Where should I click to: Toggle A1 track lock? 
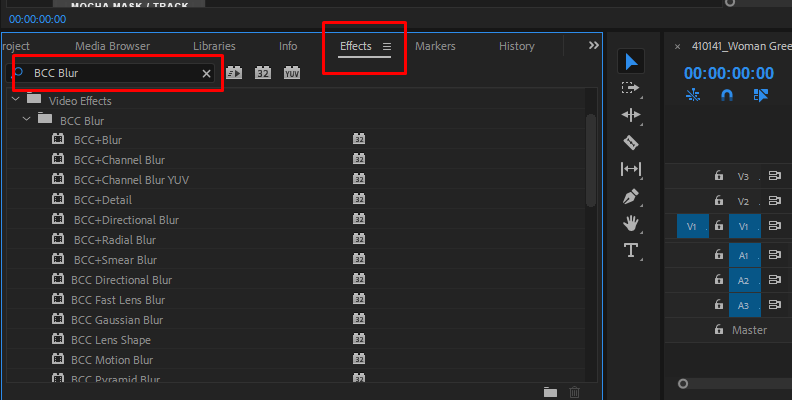(x=718, y=255)
